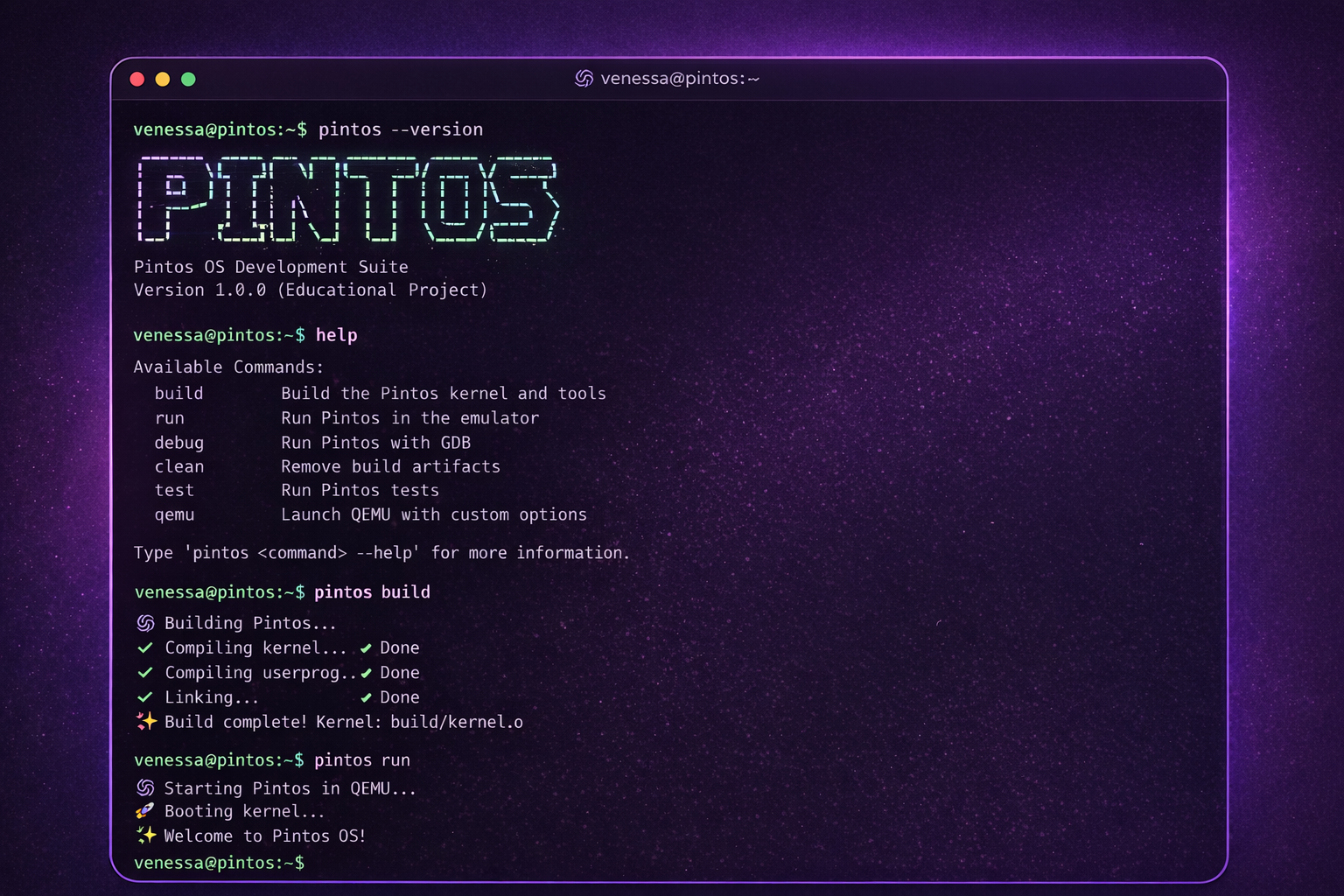Click 'Remove build artifacts' description
1344x896 pixels.
pos(391,466)
